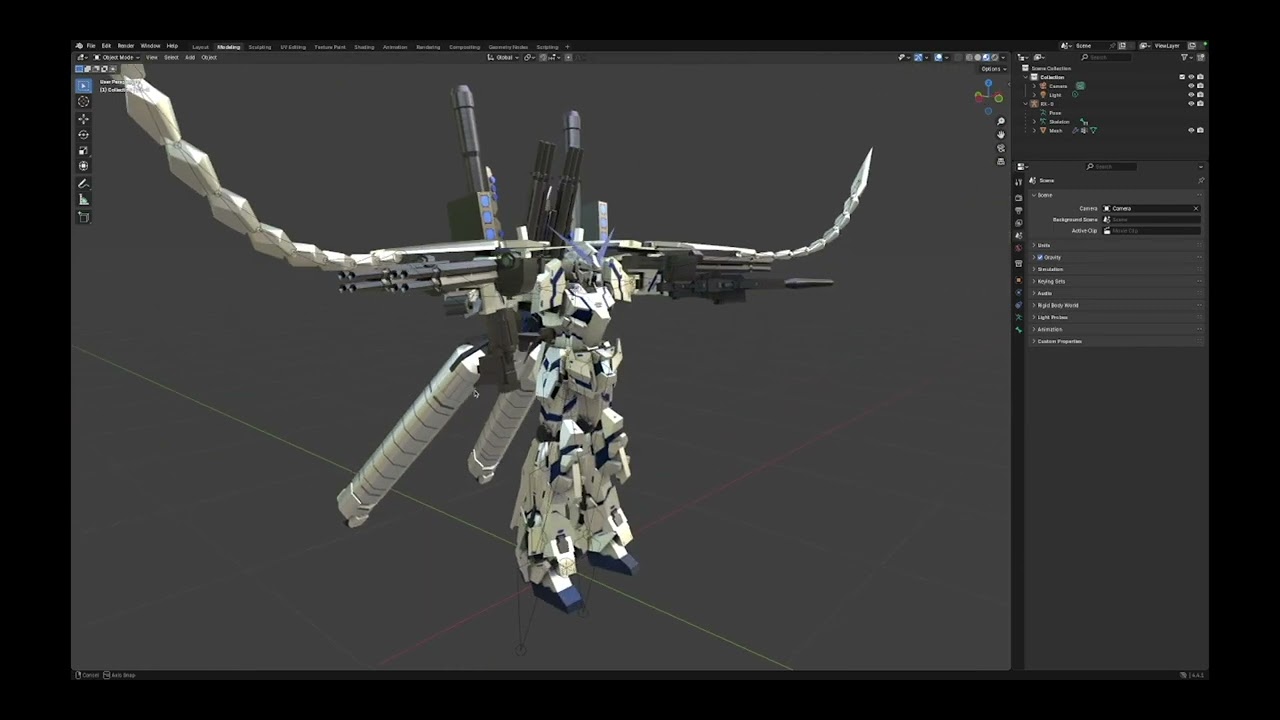Open the World properties tab
This screenshot has width=1280, height=720.
(x=1019, y=247)
